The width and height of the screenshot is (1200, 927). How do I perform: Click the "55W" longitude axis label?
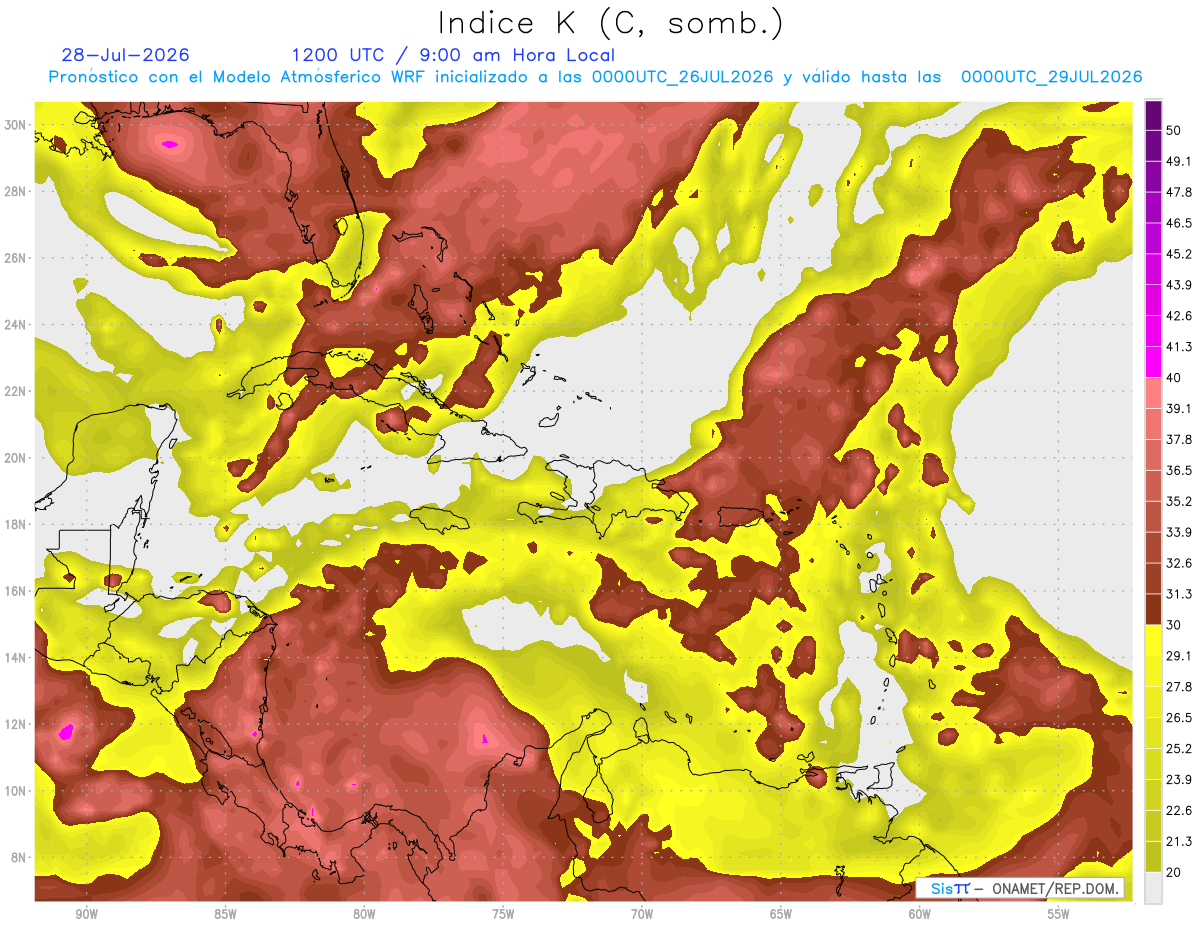1059,914
